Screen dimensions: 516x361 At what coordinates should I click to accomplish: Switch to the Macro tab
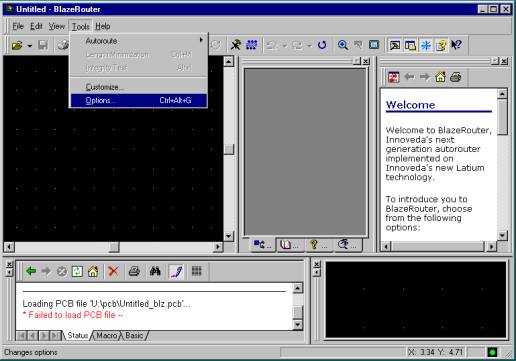(107, 335)
